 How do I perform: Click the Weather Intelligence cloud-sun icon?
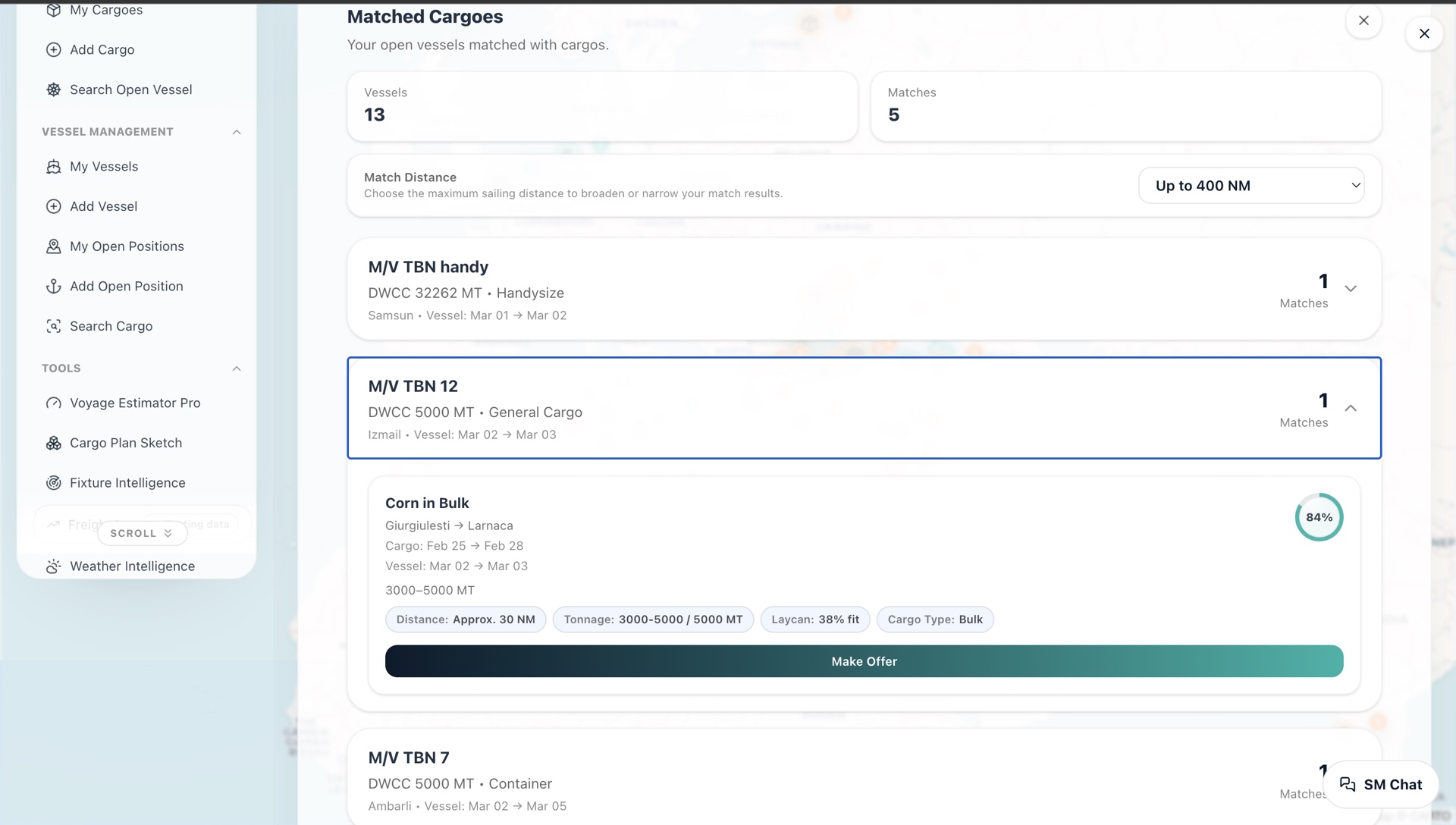53,566
